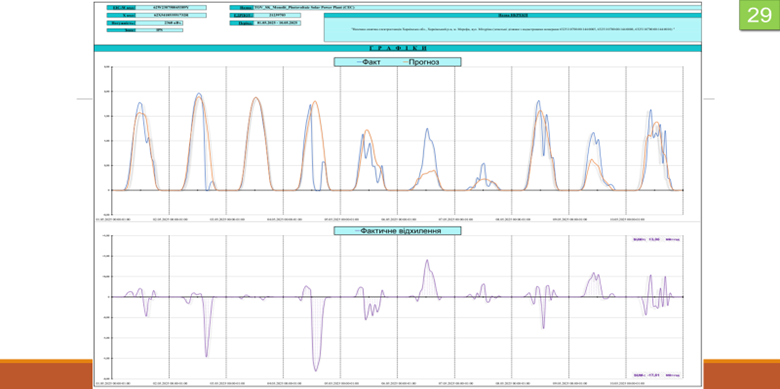The image size is (780, 389).
Task: Click the large address description text box
Action: coord(512,30)
